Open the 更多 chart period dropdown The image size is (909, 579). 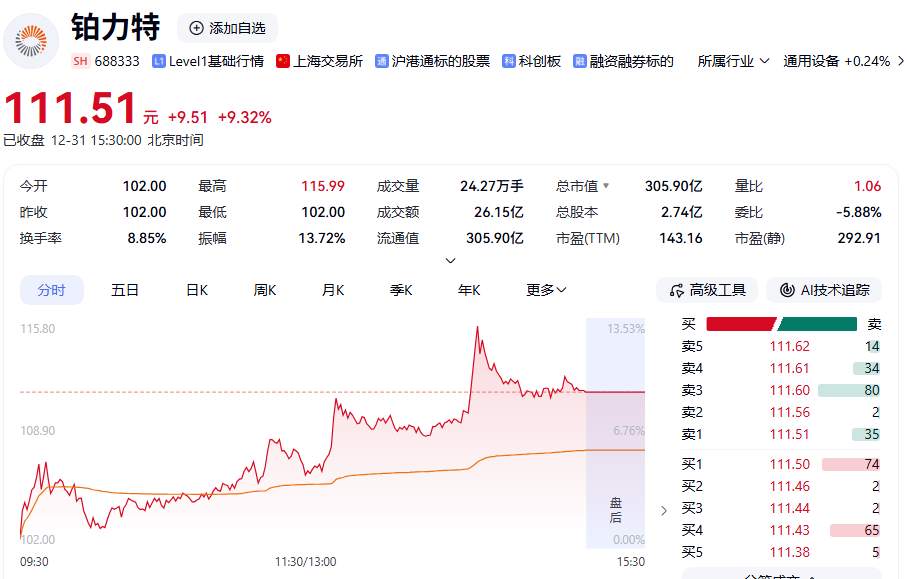pyautogui.click(x=545, y=289)
